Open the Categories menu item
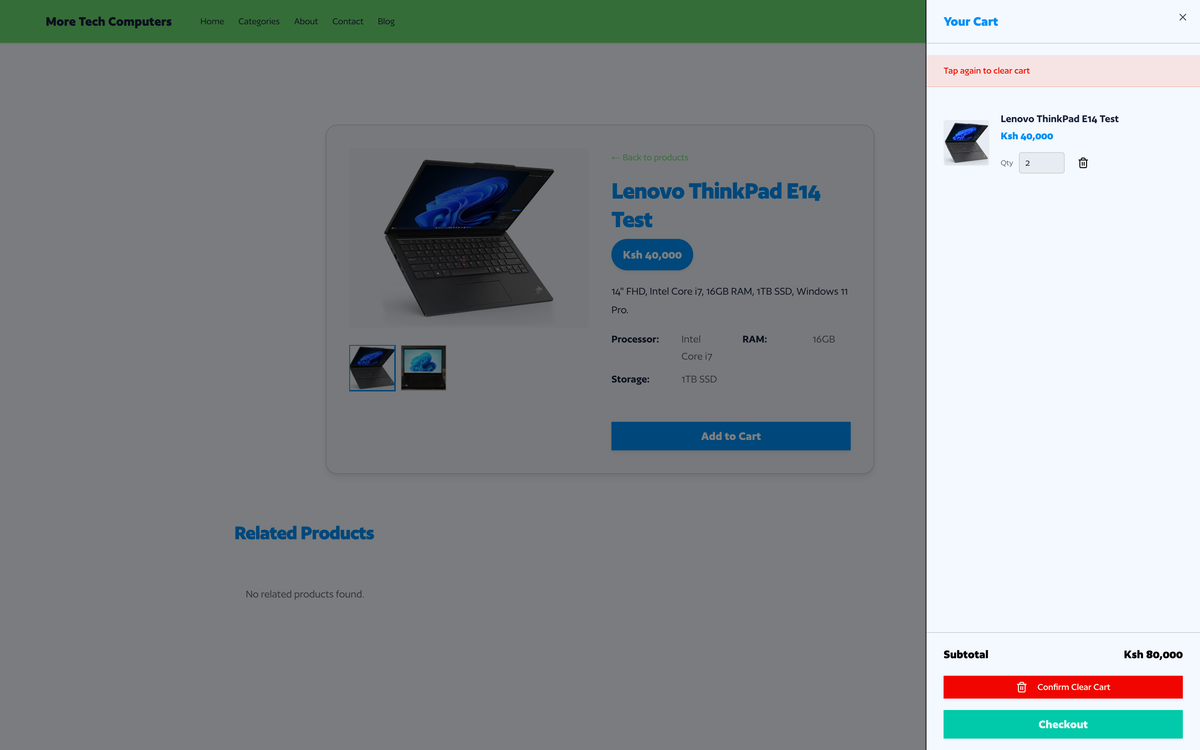The height and width of the screenshot is (750, 1200). click(259, 21)
